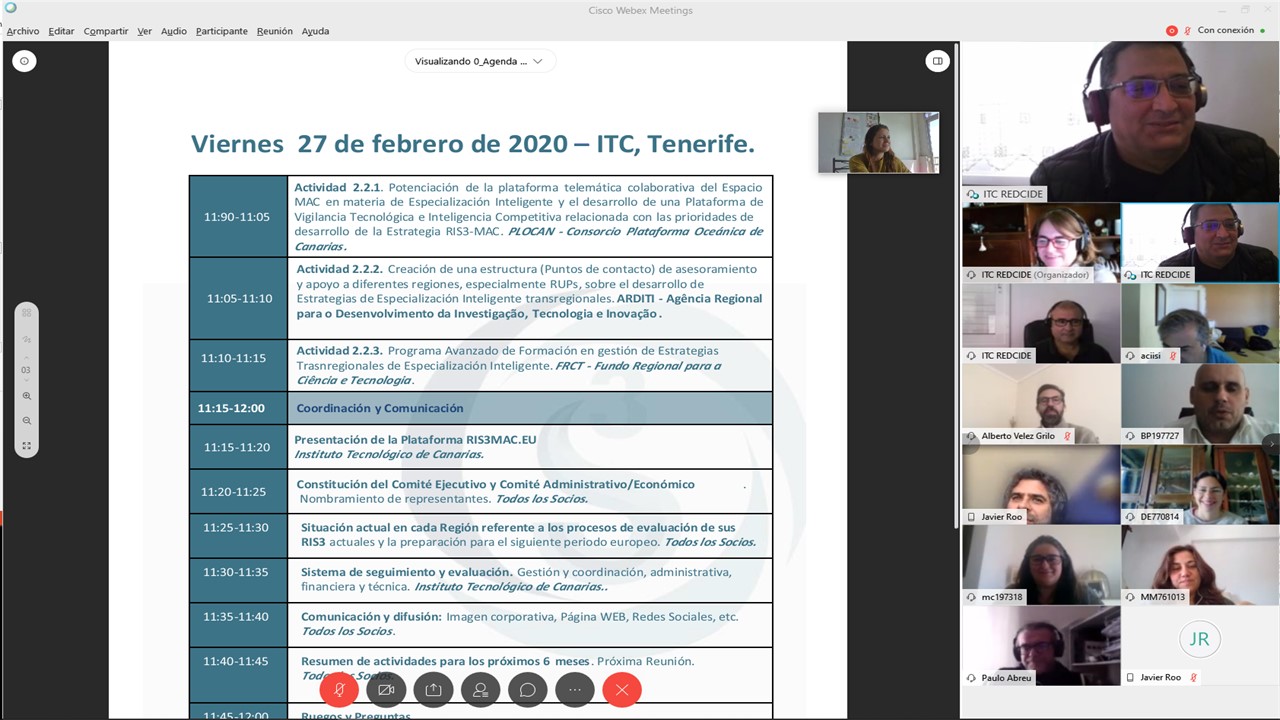Click the 'MM761013' name label
Image resolution: width=1280 pixels, height=720 pixels.
click(x=1163, y=597)
